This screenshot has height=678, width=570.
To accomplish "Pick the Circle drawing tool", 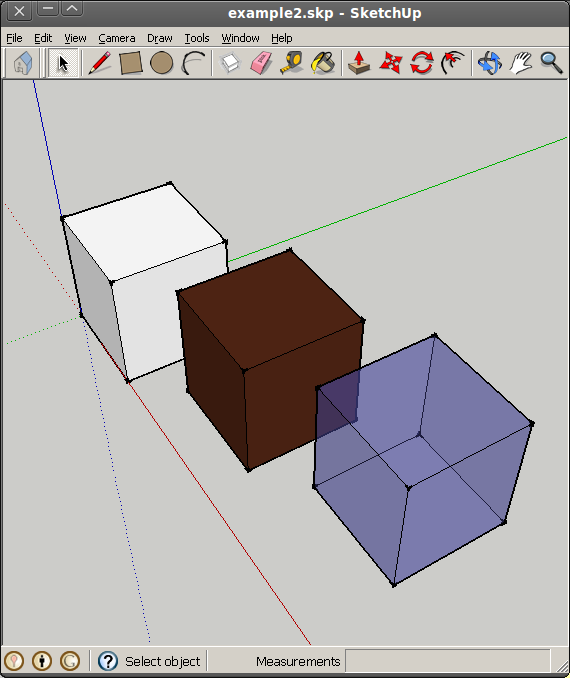I will [161, 63].
